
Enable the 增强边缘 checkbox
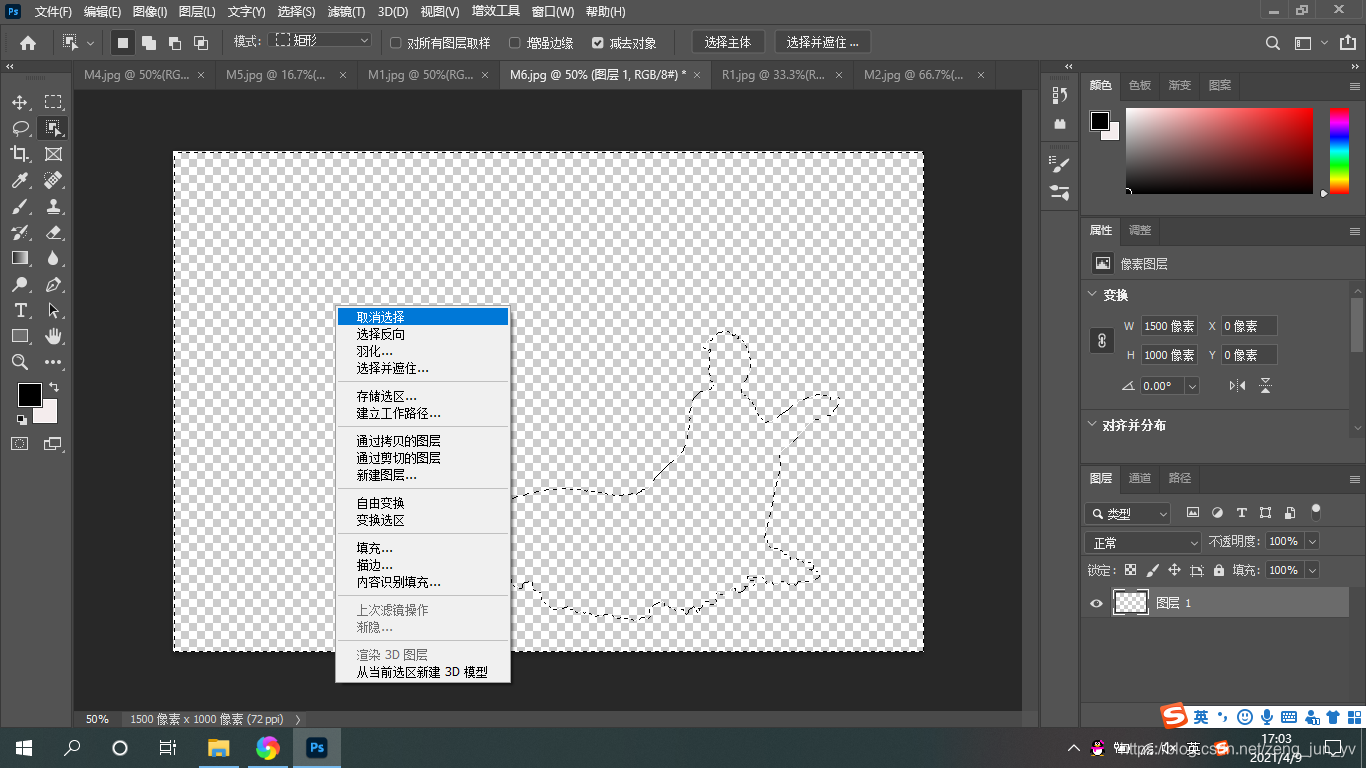[516, 42]
